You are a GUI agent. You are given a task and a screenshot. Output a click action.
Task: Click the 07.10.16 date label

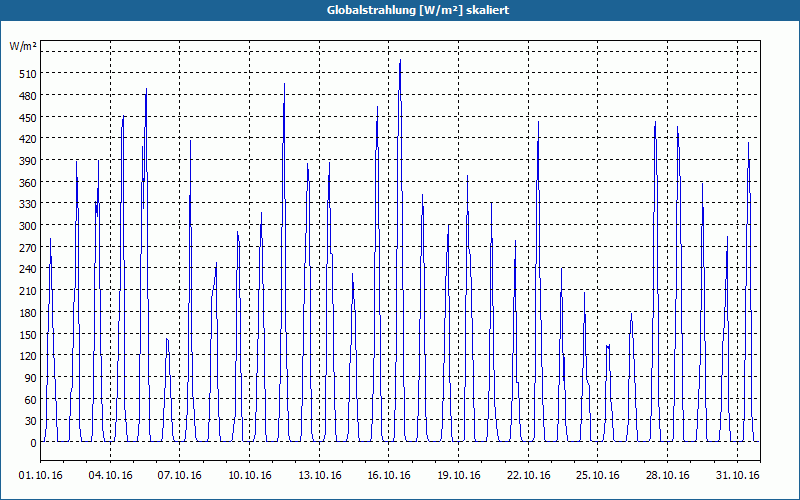pos(180,475)
